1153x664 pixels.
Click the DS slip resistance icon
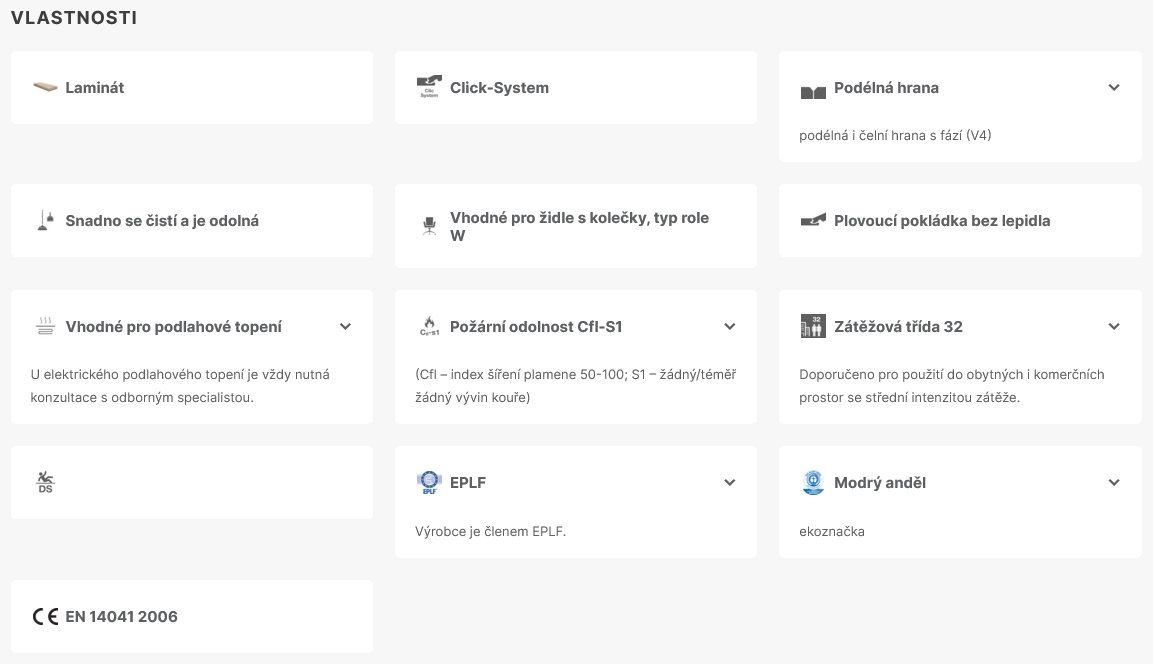(45, 482)
